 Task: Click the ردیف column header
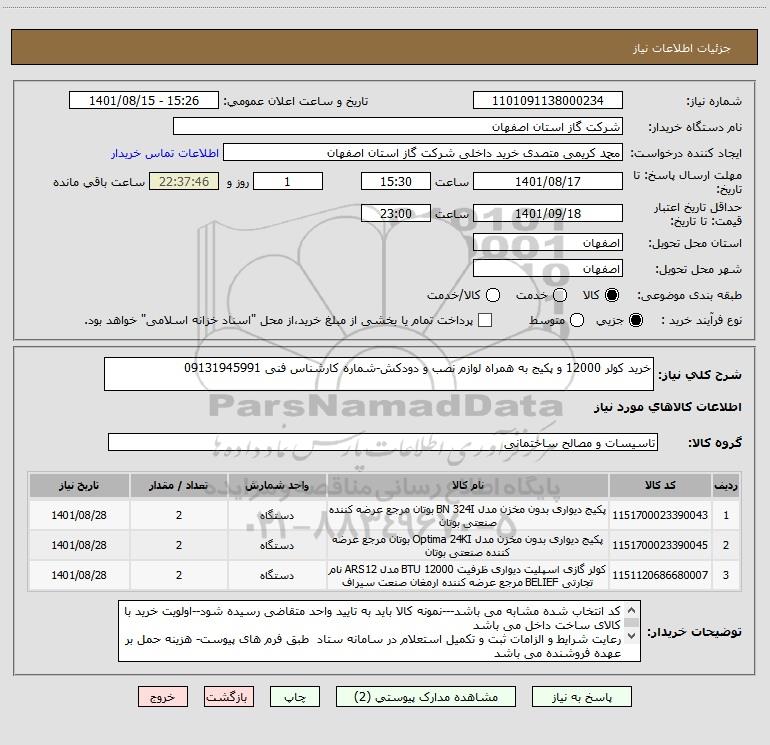726,485
